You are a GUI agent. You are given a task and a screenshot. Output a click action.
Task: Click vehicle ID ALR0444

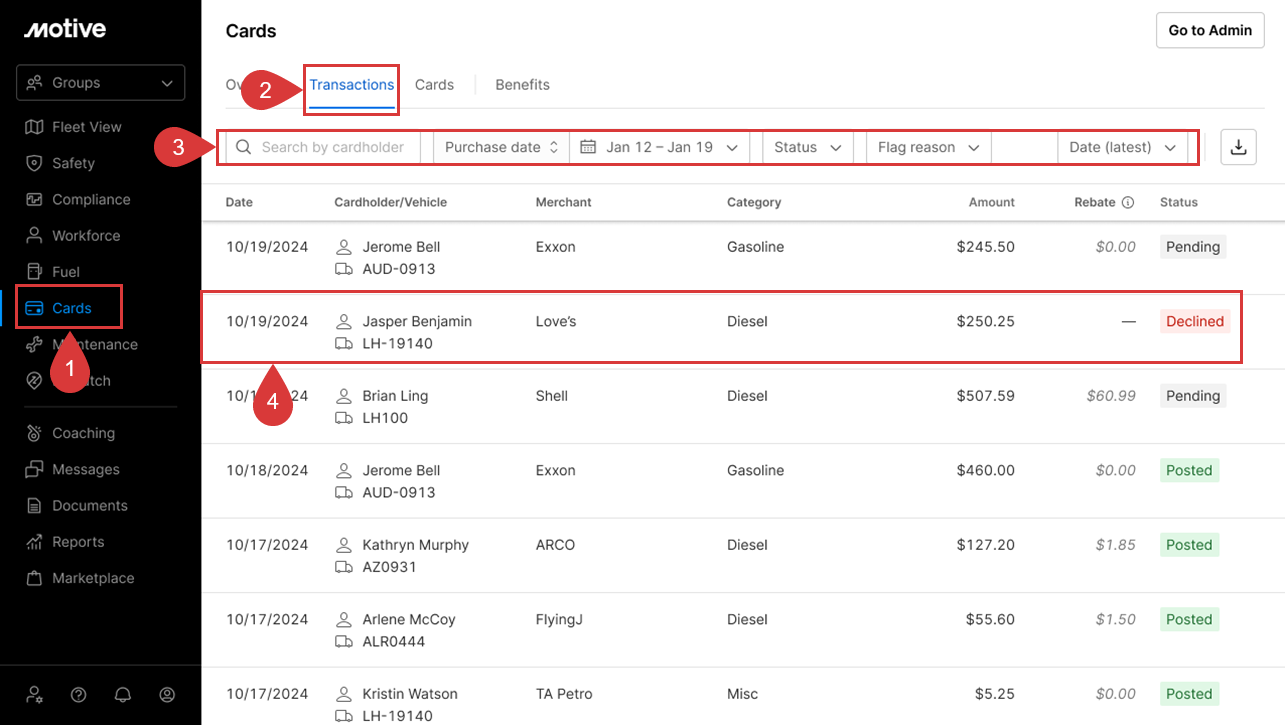(393, 641)
